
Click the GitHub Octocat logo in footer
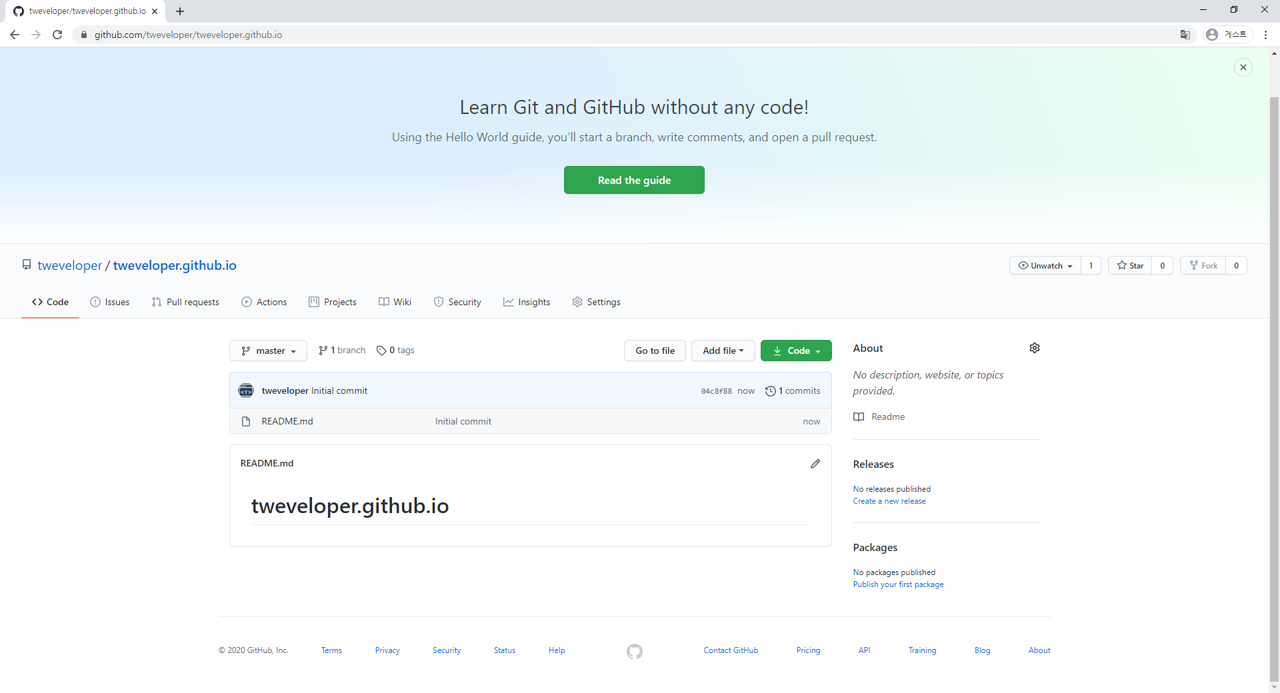[634, 652]
